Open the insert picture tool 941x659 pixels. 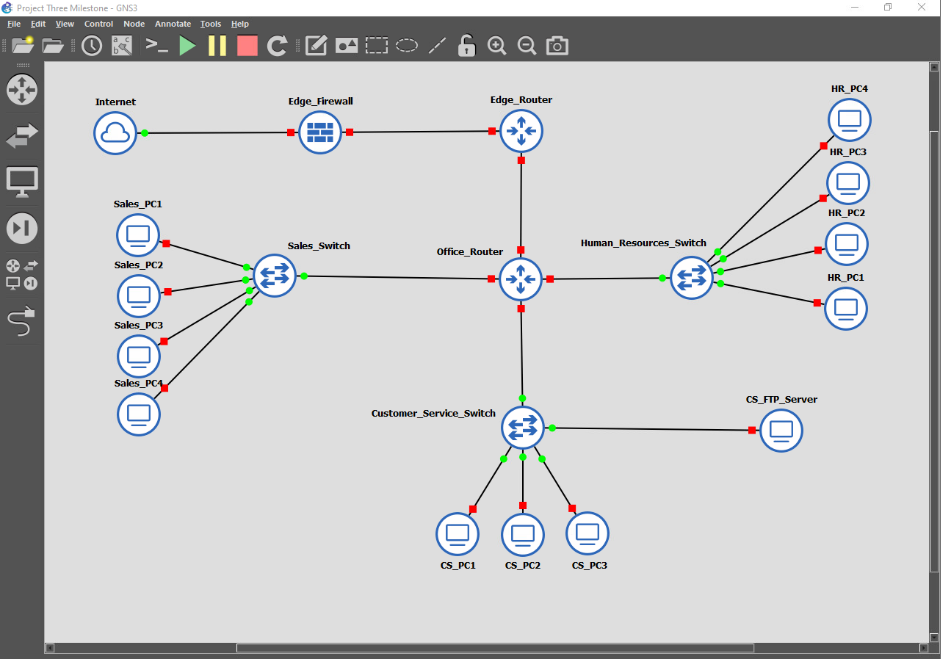tap(346, 45)
